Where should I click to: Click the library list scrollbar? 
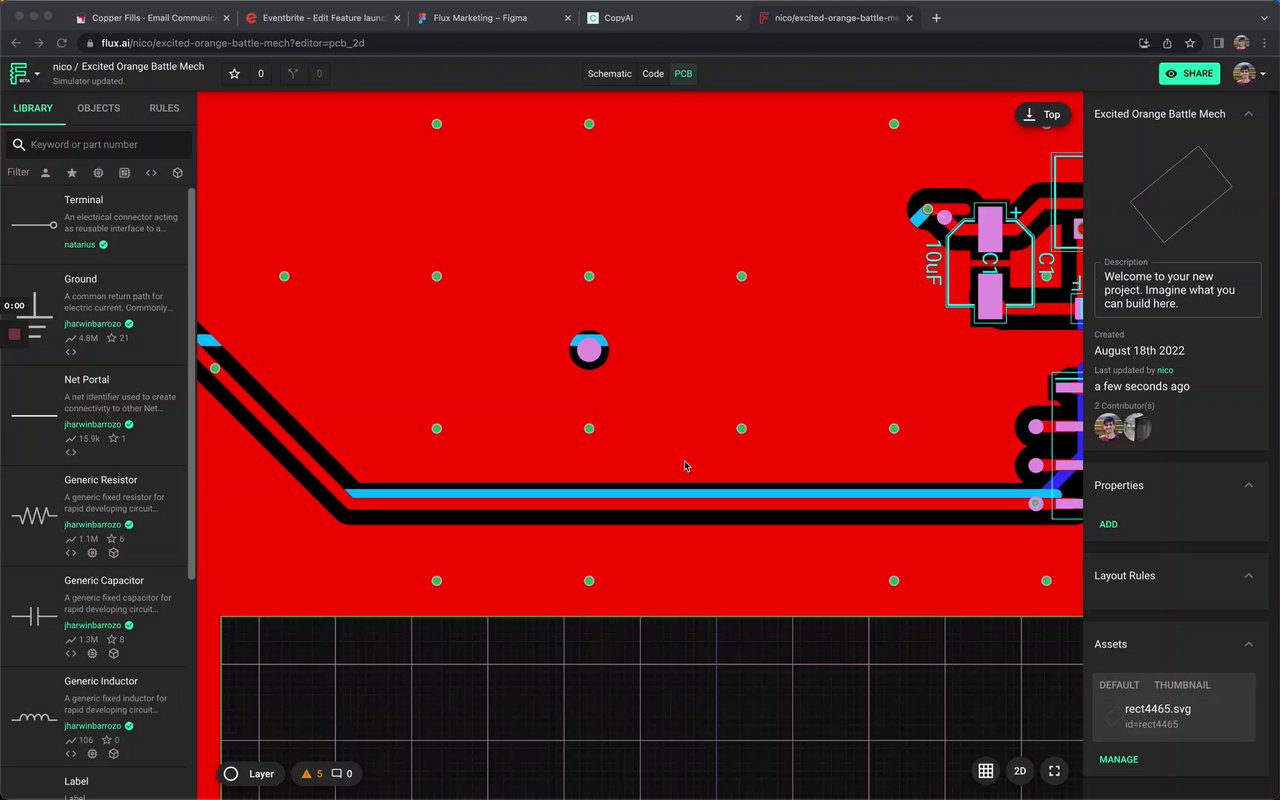pos(191,382)
